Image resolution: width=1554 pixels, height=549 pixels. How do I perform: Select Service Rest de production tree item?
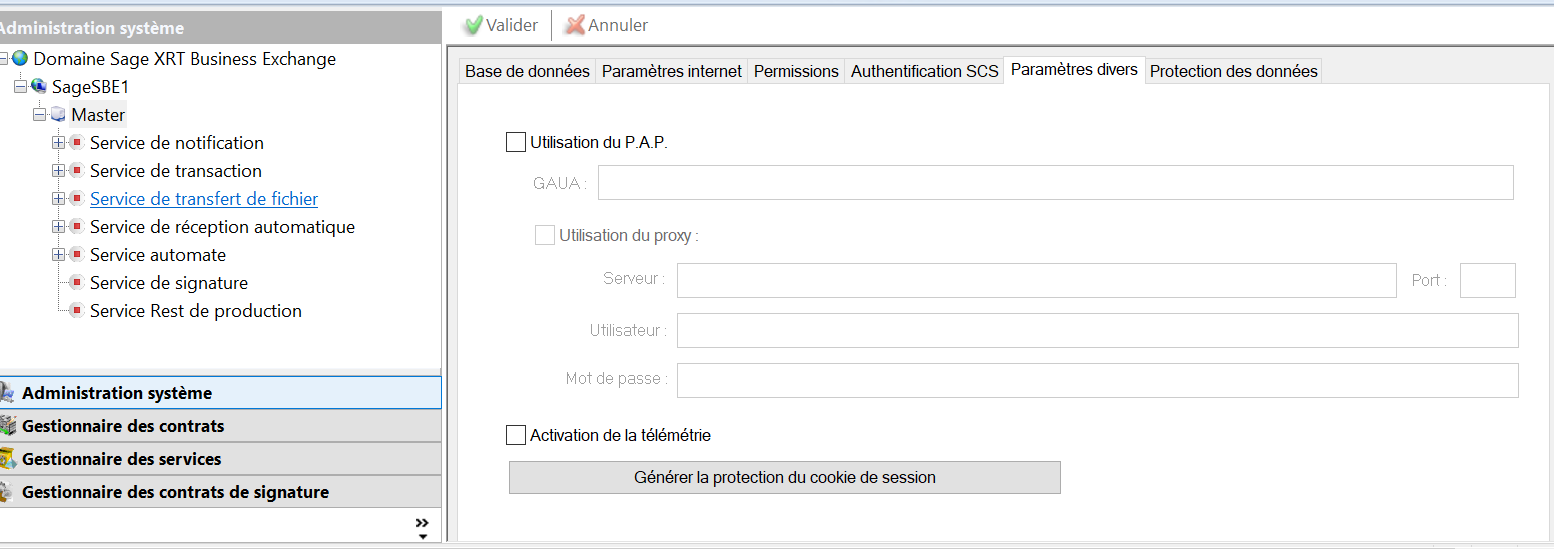point(196,311)
